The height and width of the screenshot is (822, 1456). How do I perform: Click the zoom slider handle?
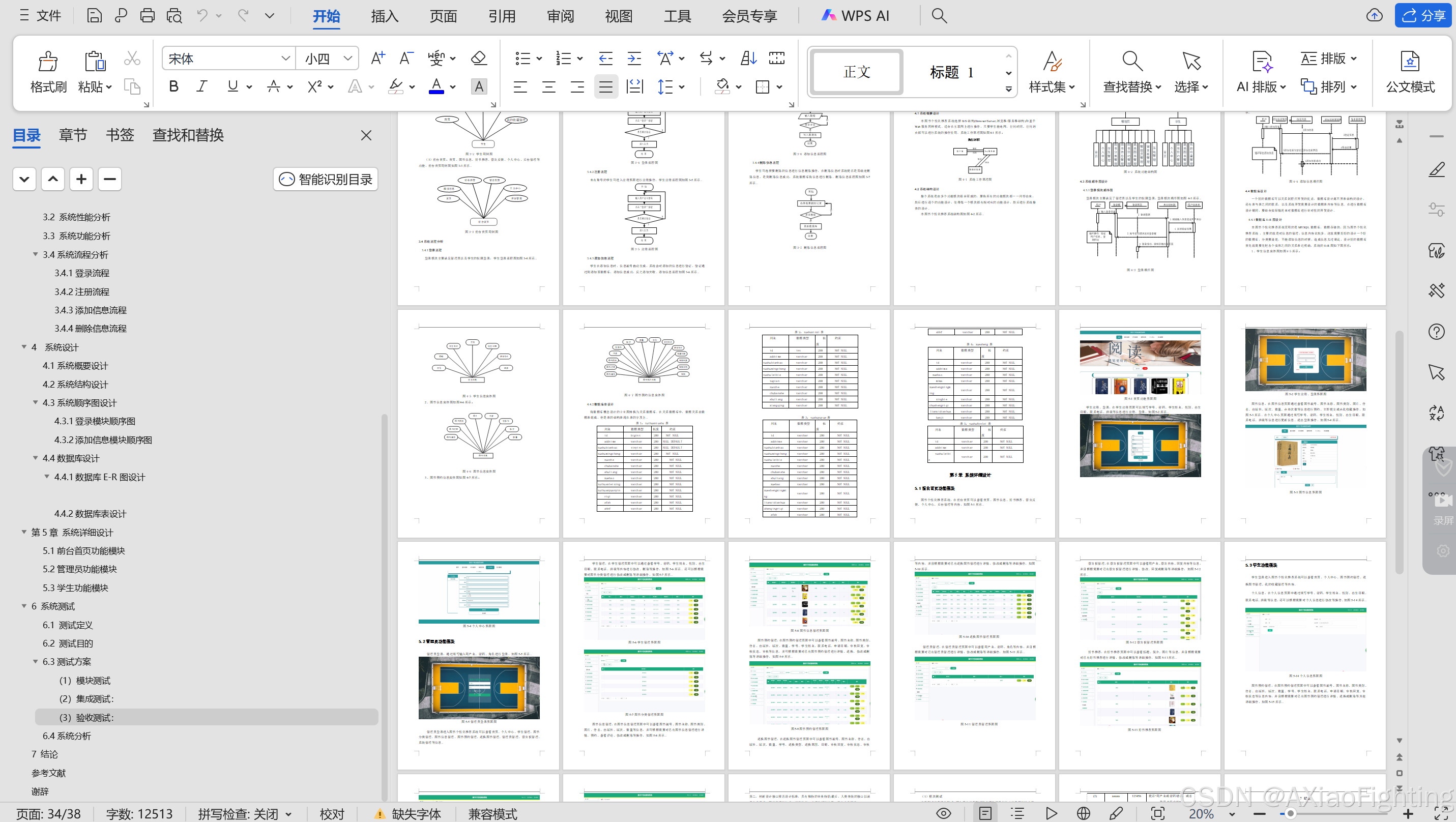(x=1290, y=813)
